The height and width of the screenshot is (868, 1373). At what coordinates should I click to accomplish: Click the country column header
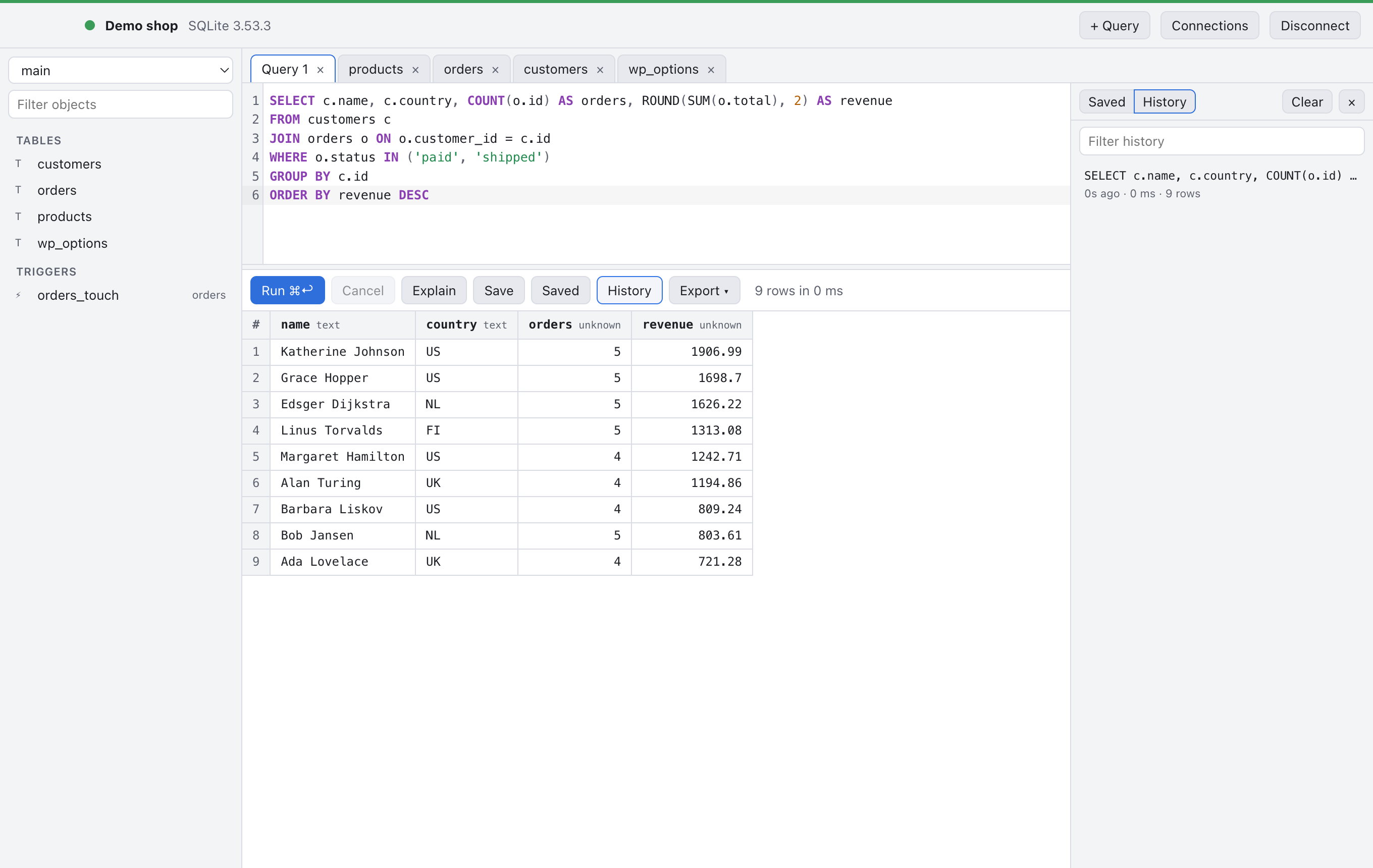click(x=466, y=325)
